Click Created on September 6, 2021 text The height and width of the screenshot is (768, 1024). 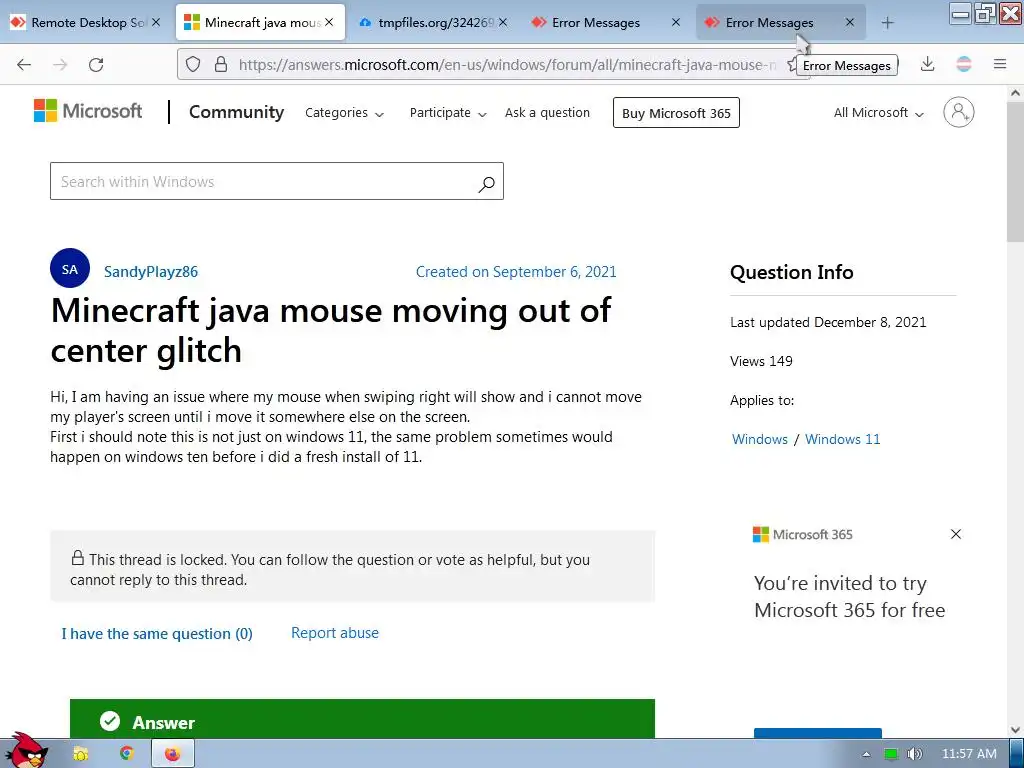pos(516,272)
